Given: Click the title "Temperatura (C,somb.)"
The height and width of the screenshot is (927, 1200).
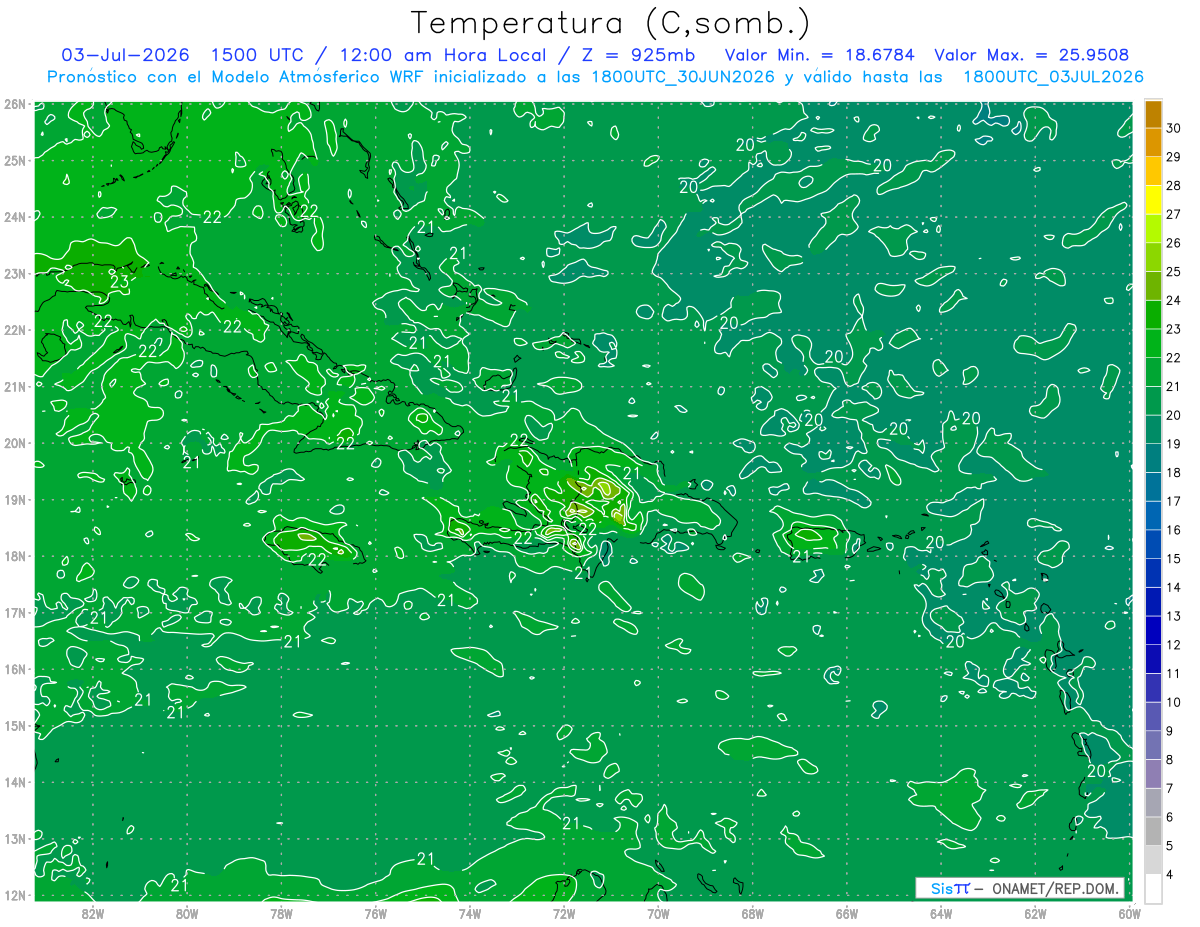Looking at the screenshot, I should click(x=611, y=23).
